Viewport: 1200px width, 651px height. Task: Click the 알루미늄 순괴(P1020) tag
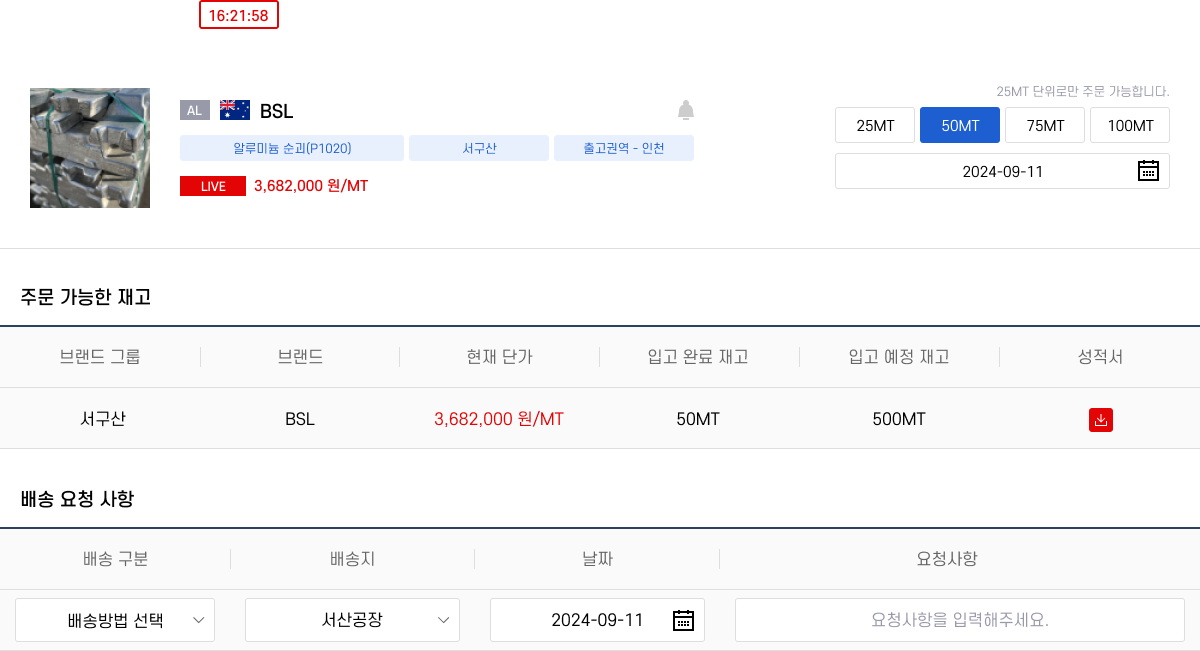(x=292, y=148)
